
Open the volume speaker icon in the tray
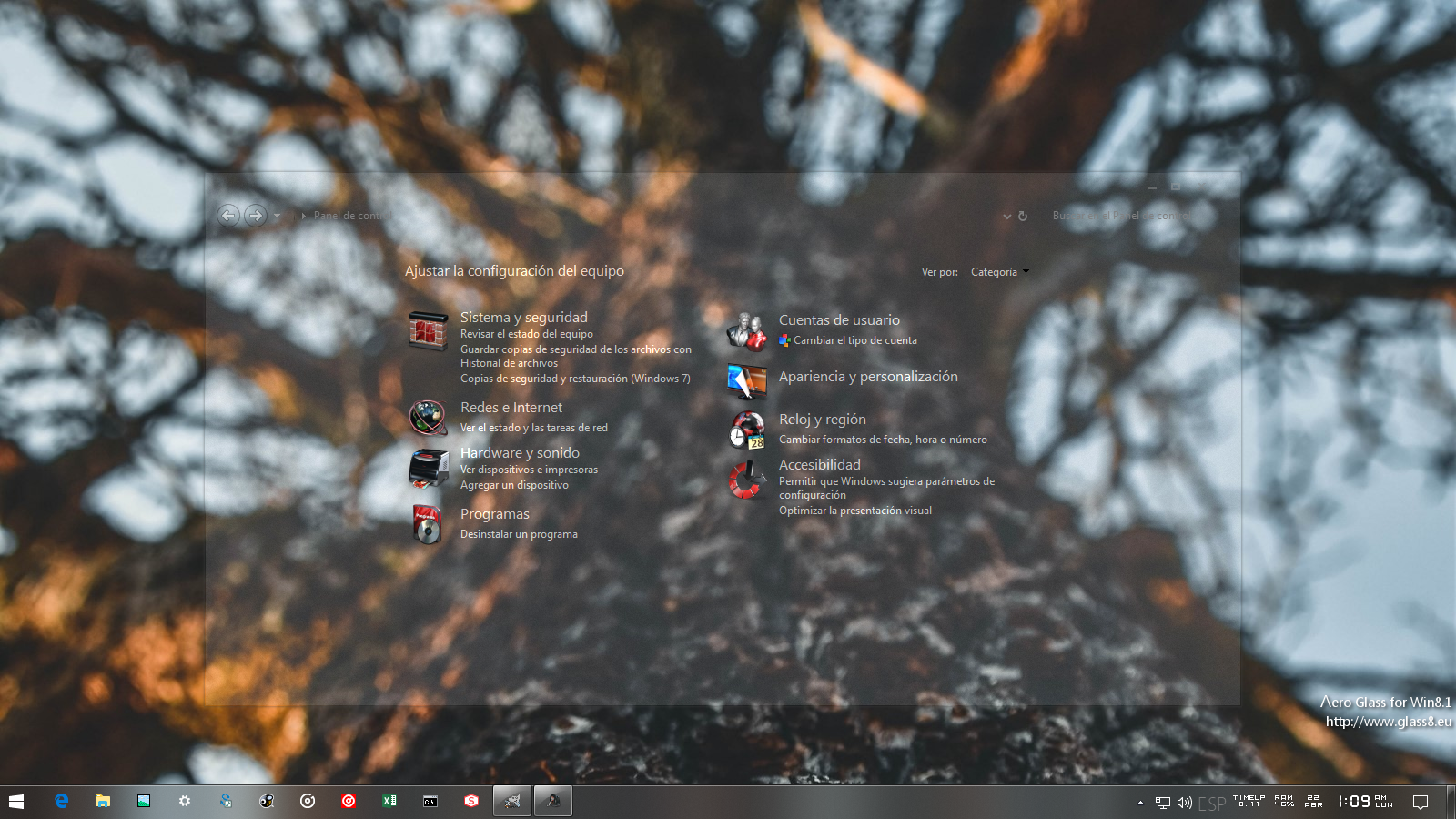(x=1184, y=803)
